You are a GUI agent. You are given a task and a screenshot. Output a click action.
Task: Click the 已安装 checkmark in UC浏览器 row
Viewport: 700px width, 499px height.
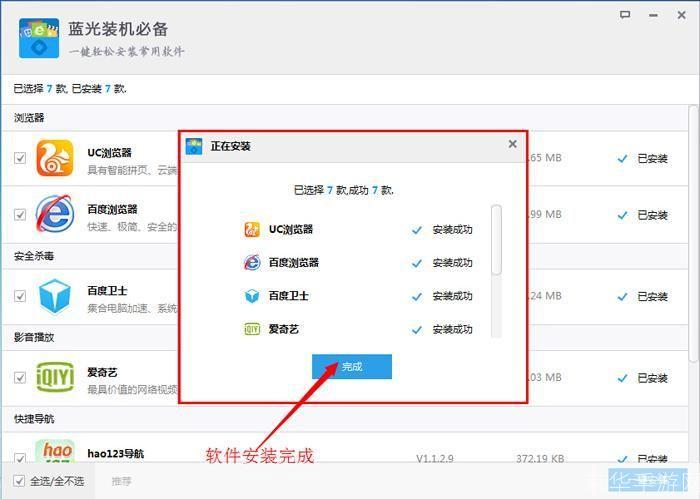pyautogui.click(x=622, y=158)
